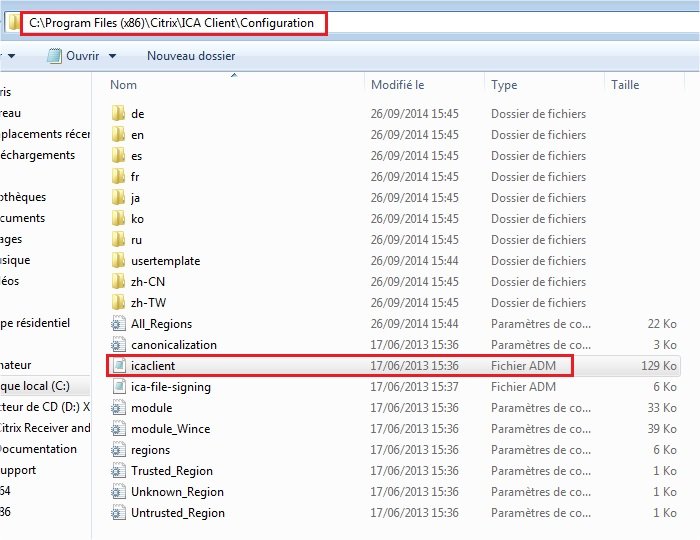The height and width of the screenshot is (540, 700).
Task: Click the icaclient ADM file icon
Action: tap(119, 366)
